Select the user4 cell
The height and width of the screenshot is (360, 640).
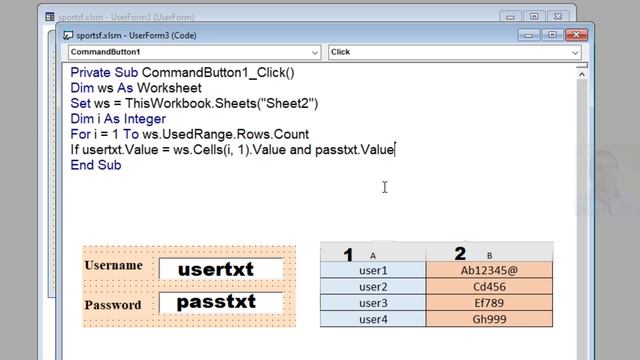(373, 319)
